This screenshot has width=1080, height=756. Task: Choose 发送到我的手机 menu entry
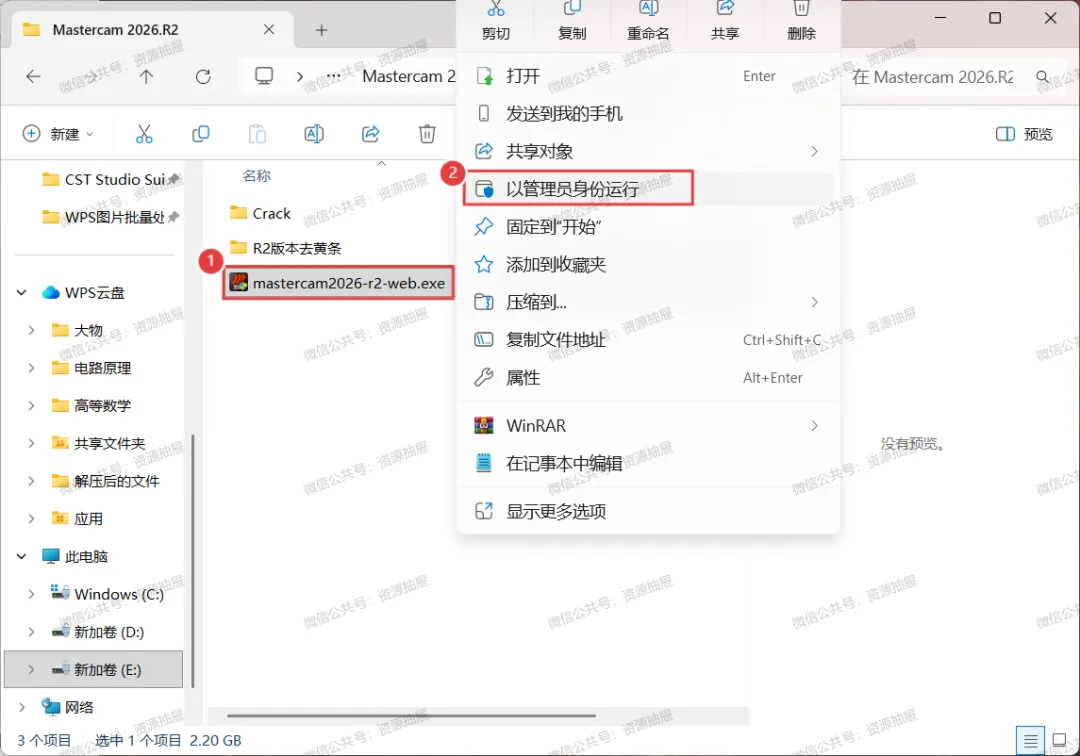[x=648, y=114]
